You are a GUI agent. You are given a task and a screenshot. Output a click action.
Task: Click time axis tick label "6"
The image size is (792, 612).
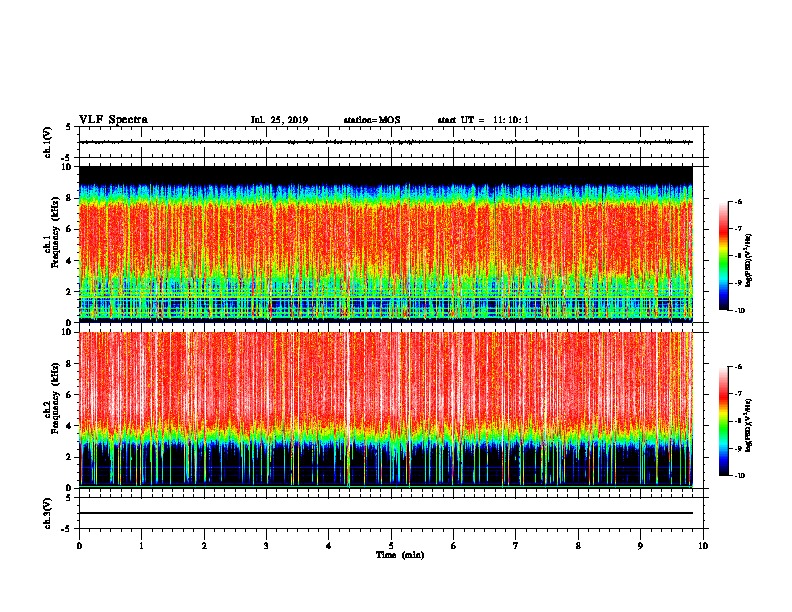(x=454, y=546)
